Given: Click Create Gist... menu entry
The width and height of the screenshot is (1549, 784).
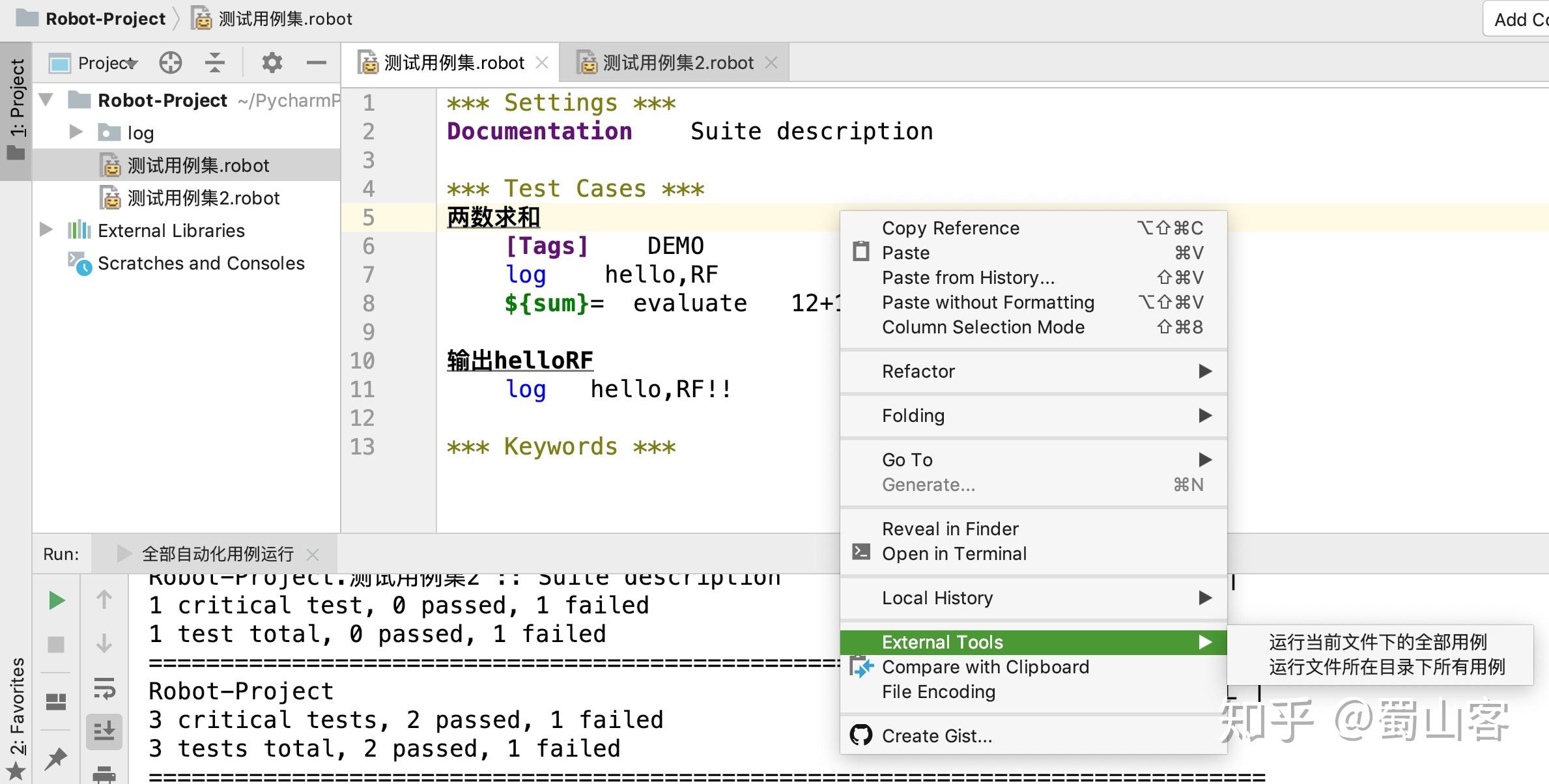Looking at the screenshot, I should coord(937,736).
